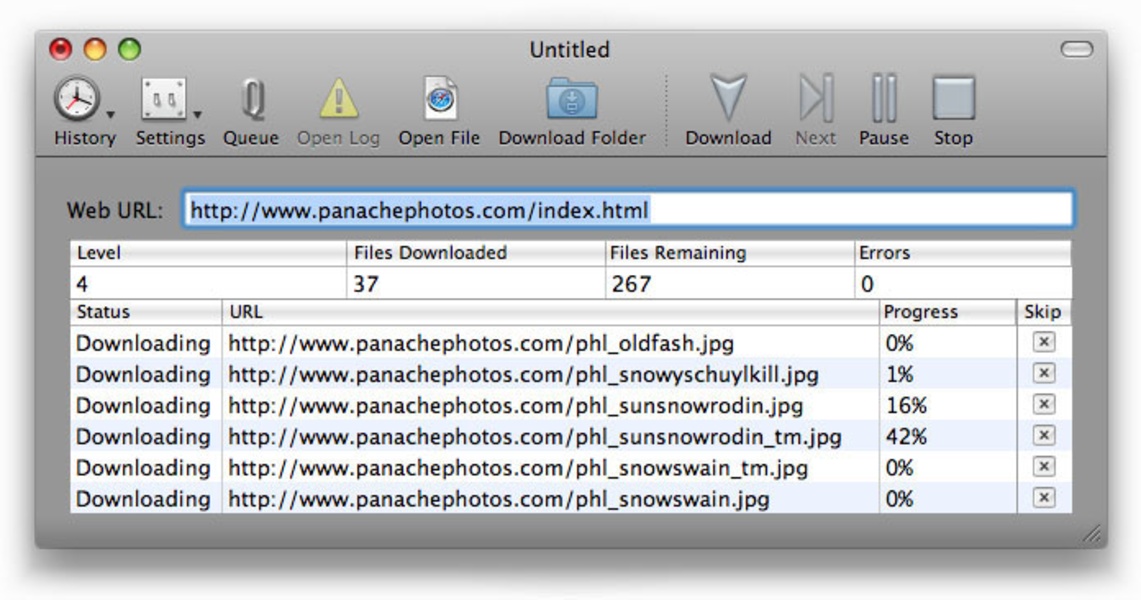Click the 16% progress value
1141x600 pixels.
tap(906, 405)
